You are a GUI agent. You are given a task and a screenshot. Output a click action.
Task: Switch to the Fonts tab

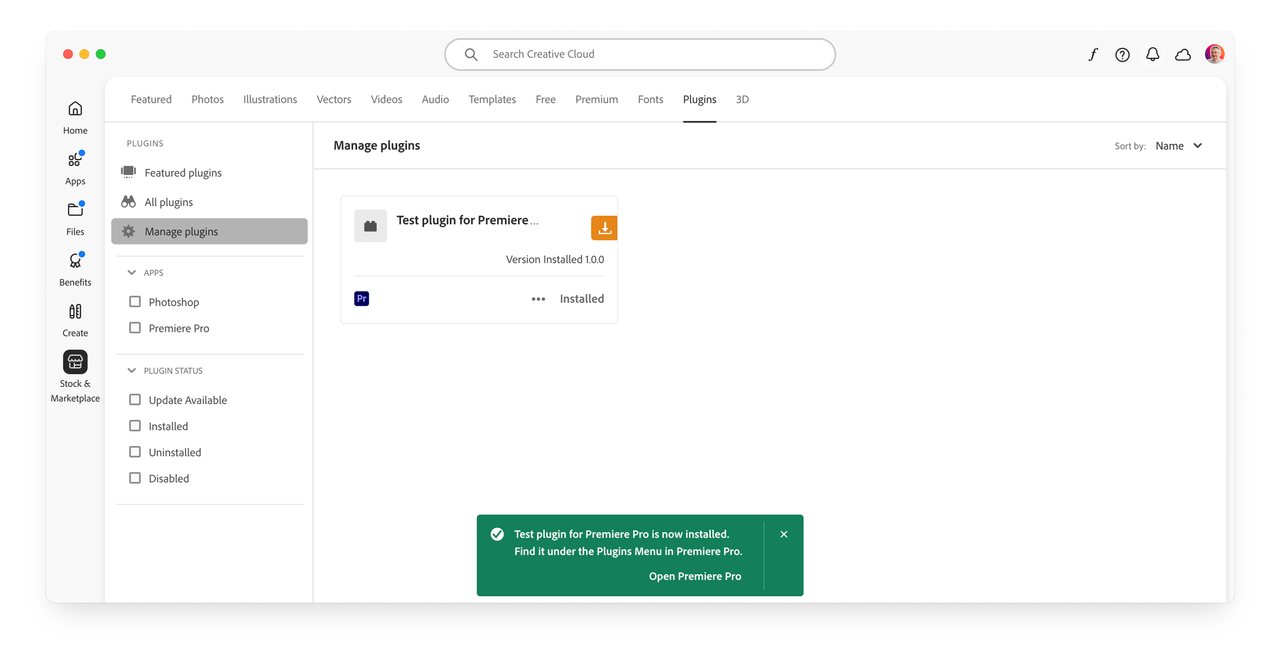pyautogui.click(x=650, y=99)
